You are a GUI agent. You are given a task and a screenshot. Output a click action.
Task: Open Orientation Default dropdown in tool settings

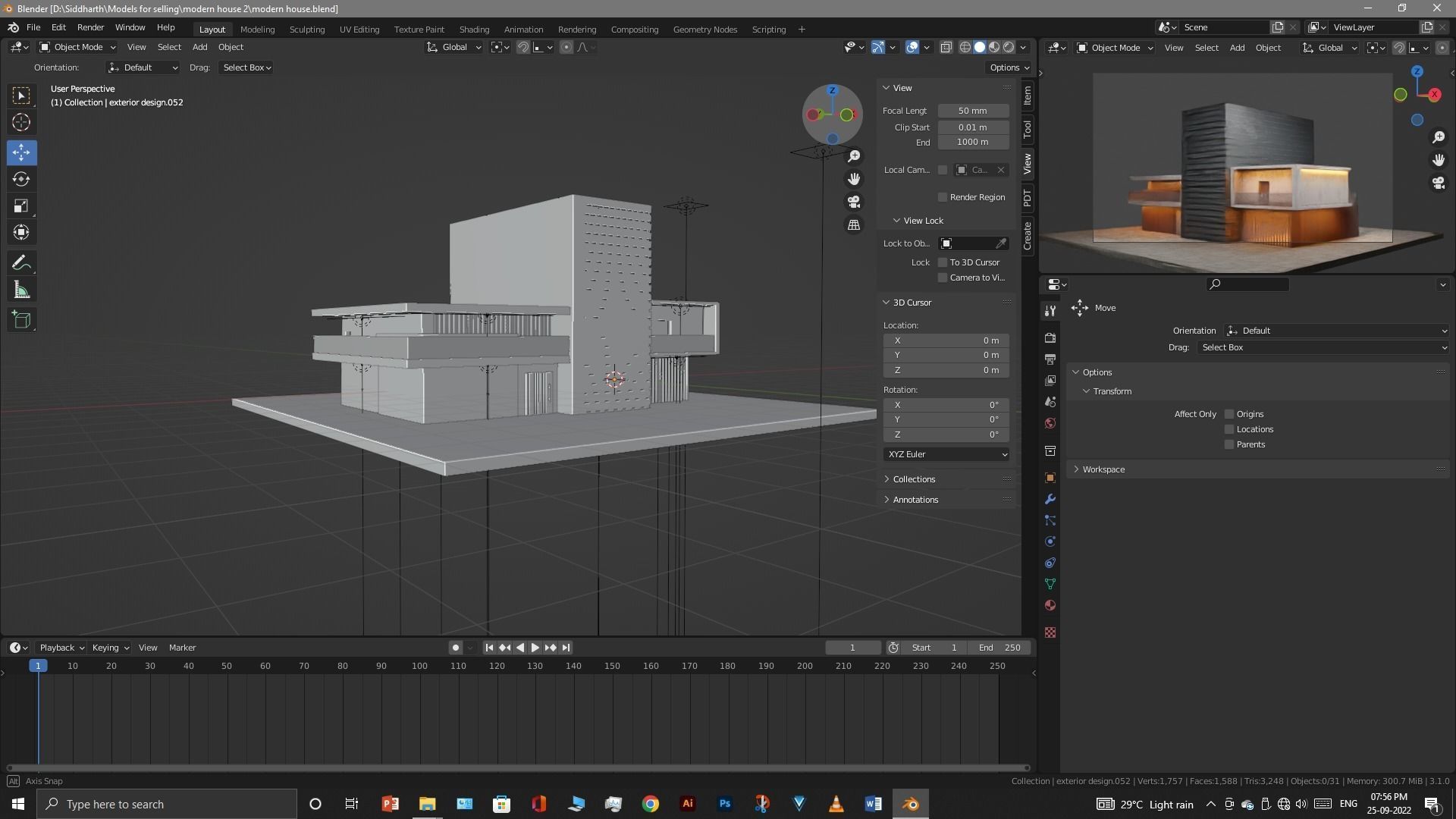tap(143, 67)
